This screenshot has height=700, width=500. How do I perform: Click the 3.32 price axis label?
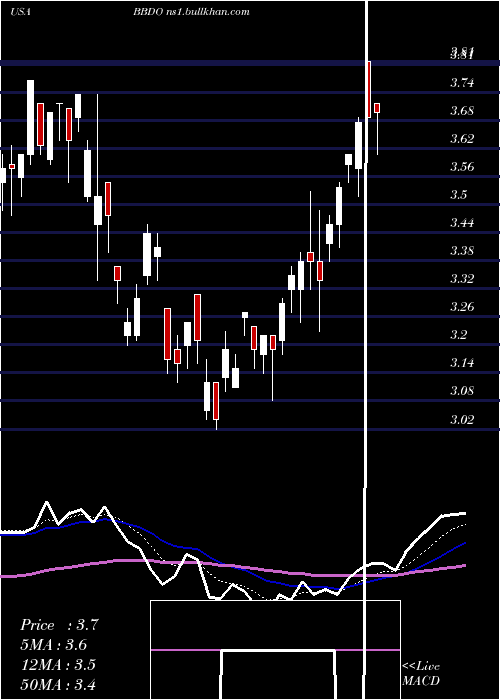[x=462, y=279]
